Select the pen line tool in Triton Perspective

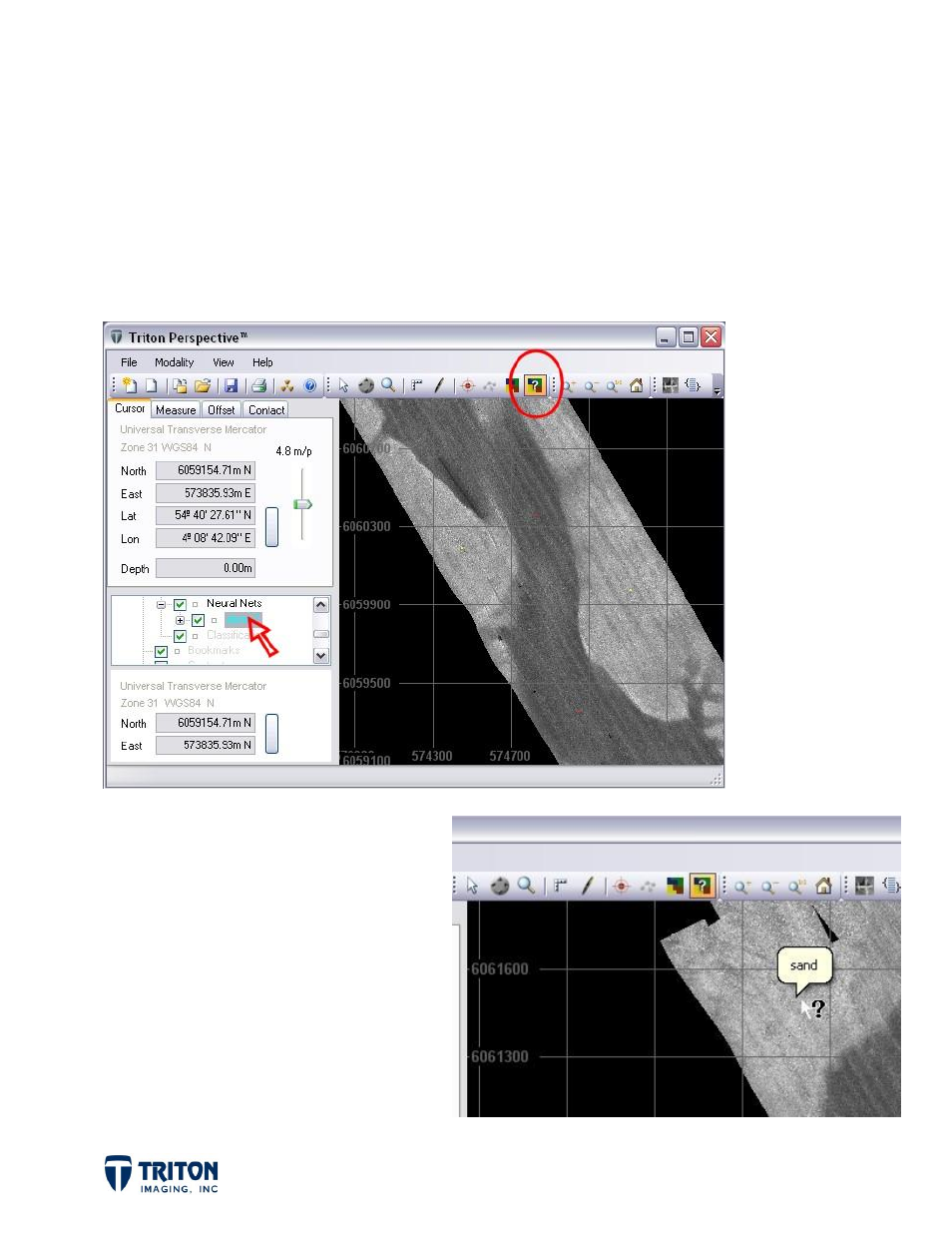[x=439, y=385]
